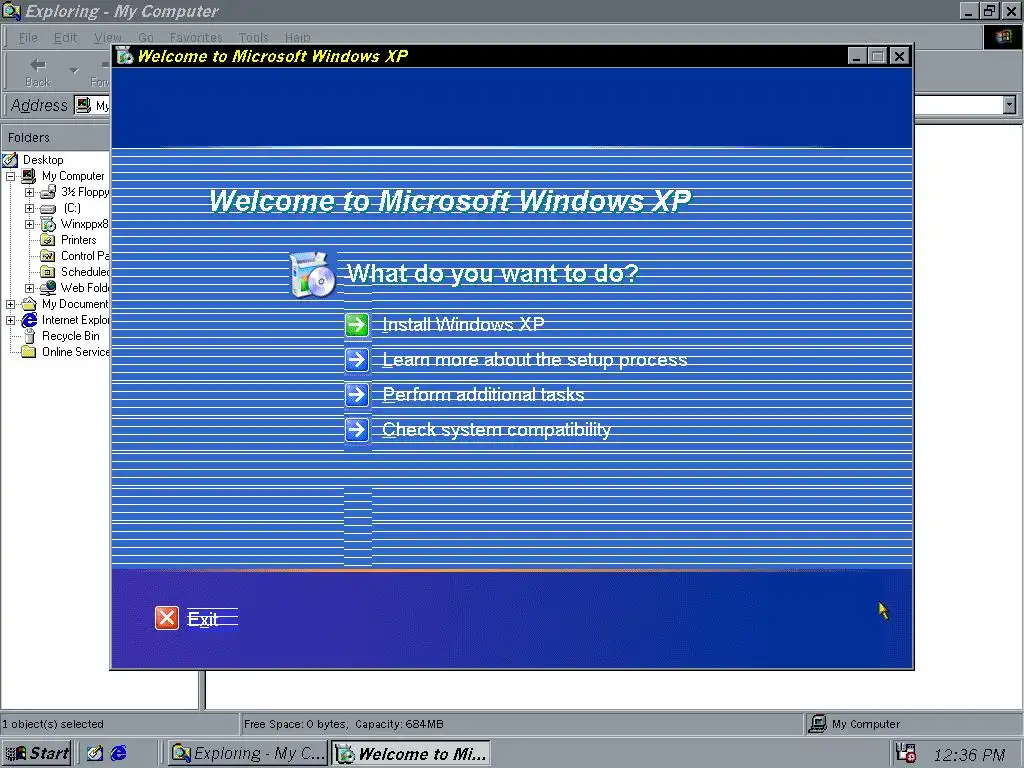Click the green arrow beside Install Windows XP
This screenshot has width=1024, height=768.
357,325
